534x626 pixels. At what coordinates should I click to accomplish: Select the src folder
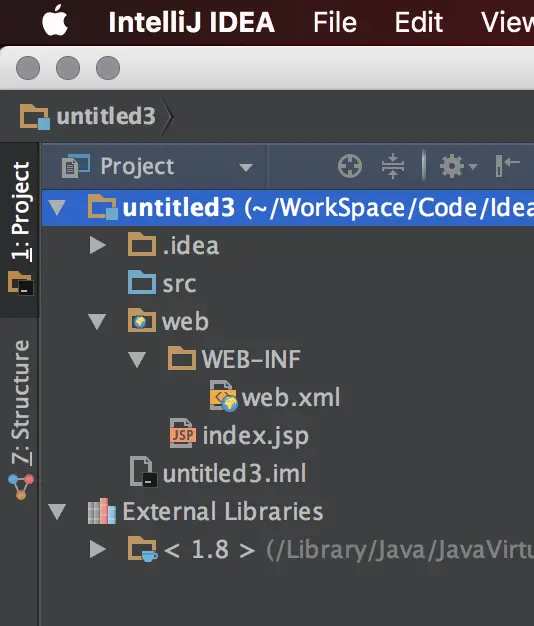pyautogui.click(x=179, y=284)
